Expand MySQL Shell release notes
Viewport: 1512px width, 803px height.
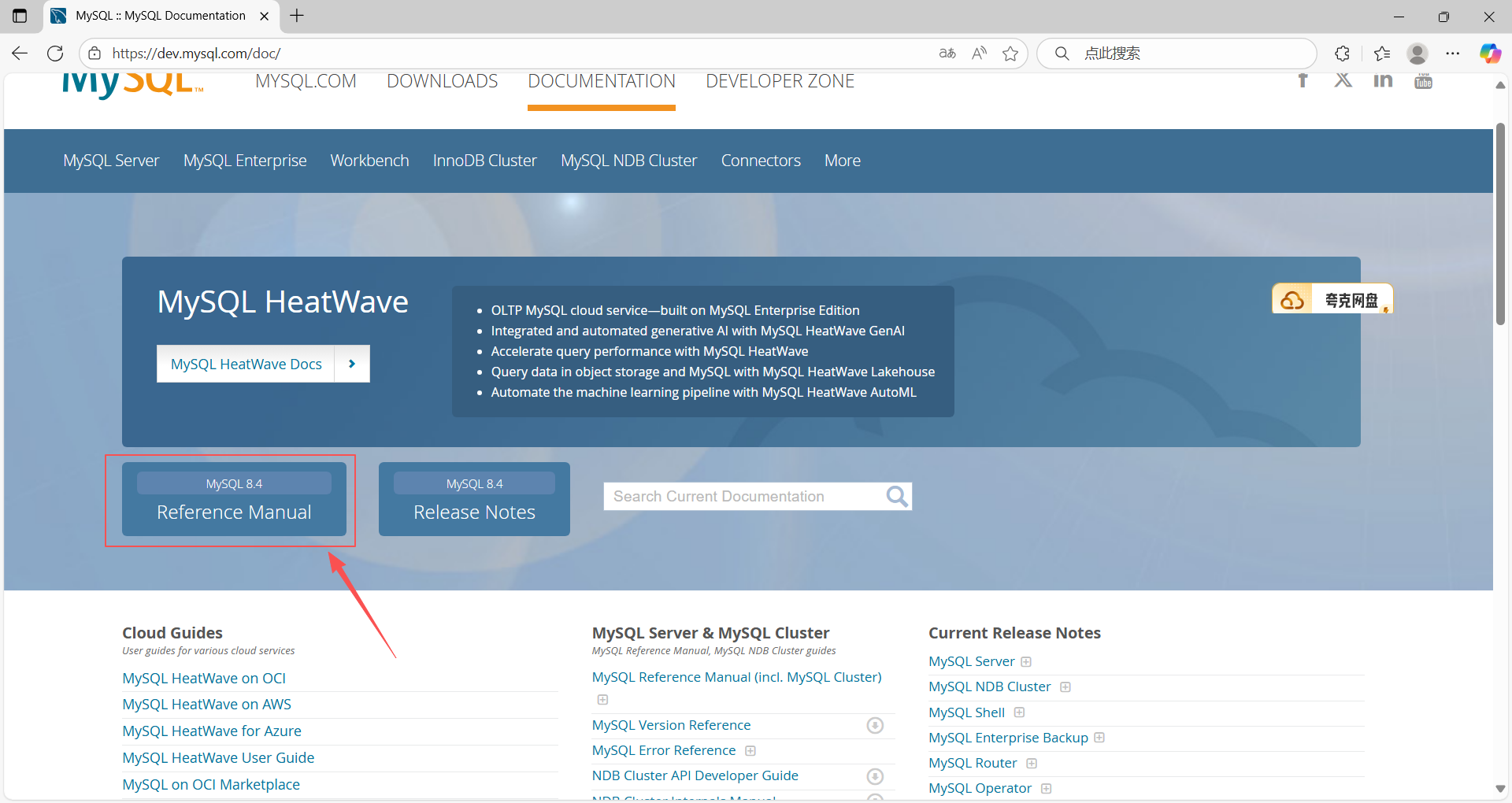pyautogui.click(x=1019, y=712)
